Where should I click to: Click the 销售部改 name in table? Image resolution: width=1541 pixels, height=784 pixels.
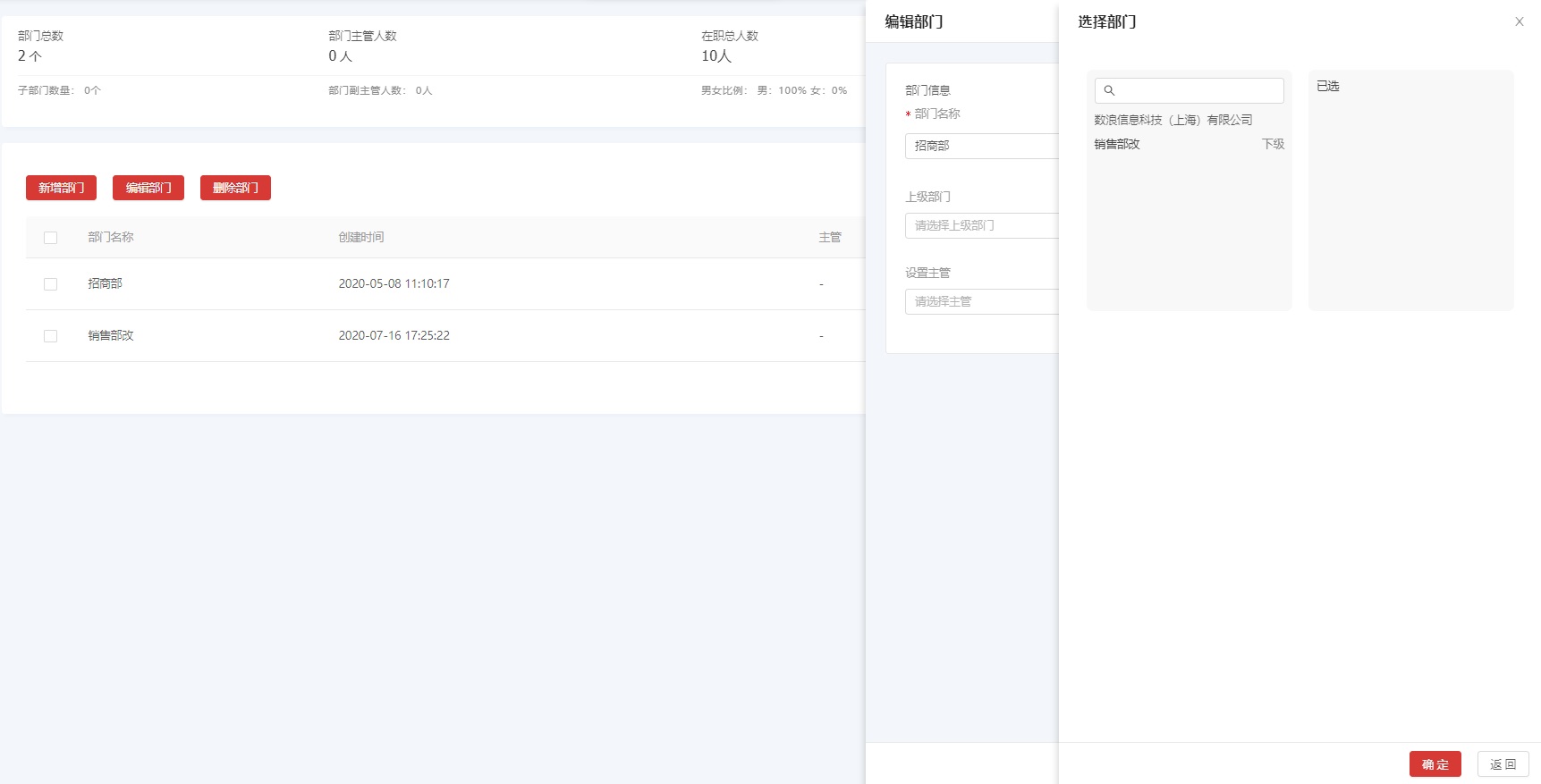pyautogui.click(x=110, y=335)
